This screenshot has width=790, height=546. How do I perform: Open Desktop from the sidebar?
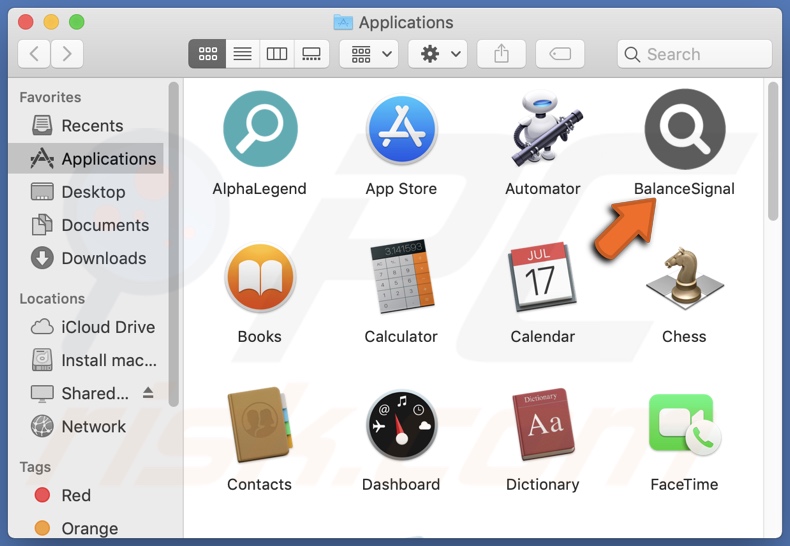[x=86, y=192]
